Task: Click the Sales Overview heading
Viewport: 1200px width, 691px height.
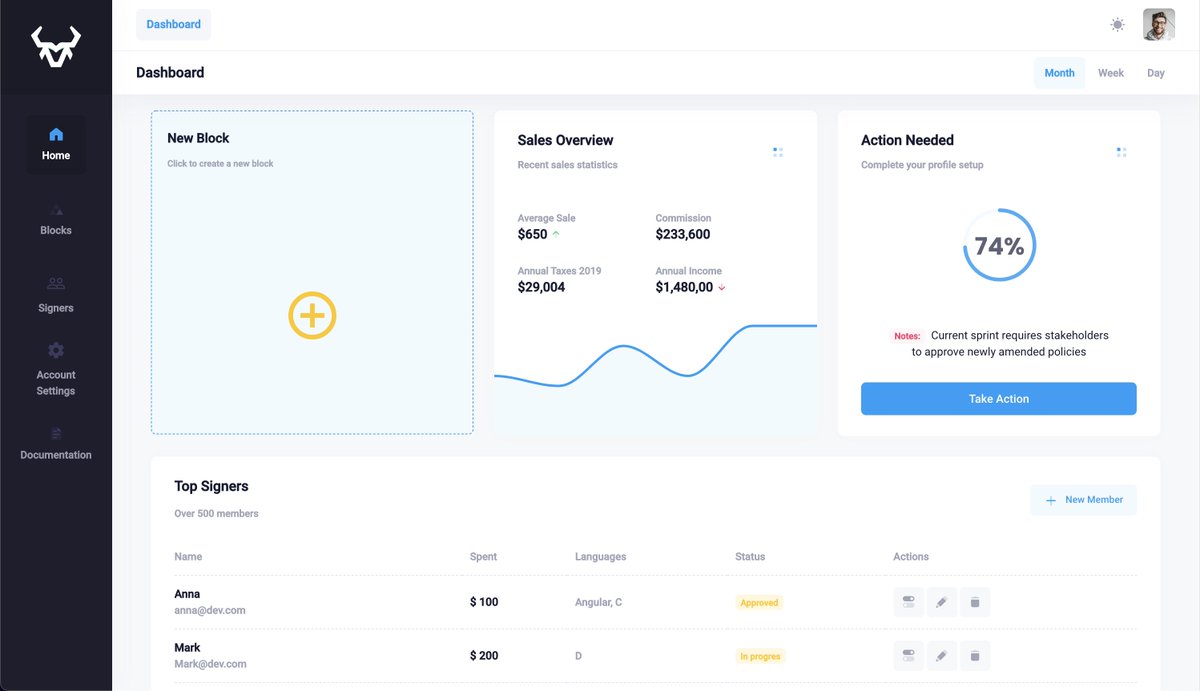Action: (x=565, y=140)
